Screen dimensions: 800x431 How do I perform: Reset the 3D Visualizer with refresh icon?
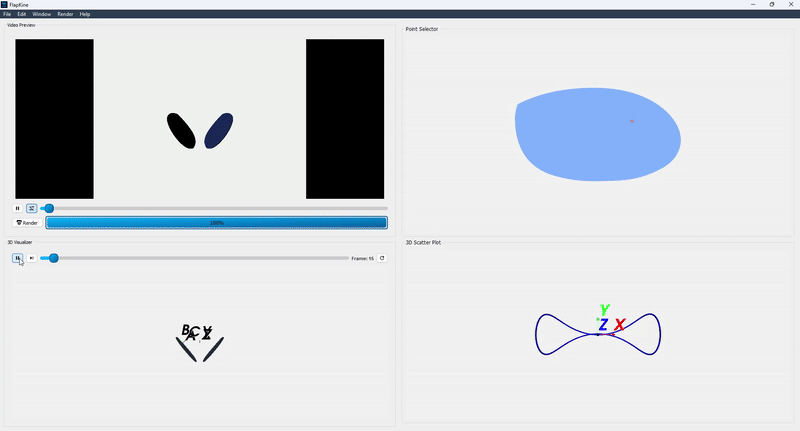(x=382, y=258)
